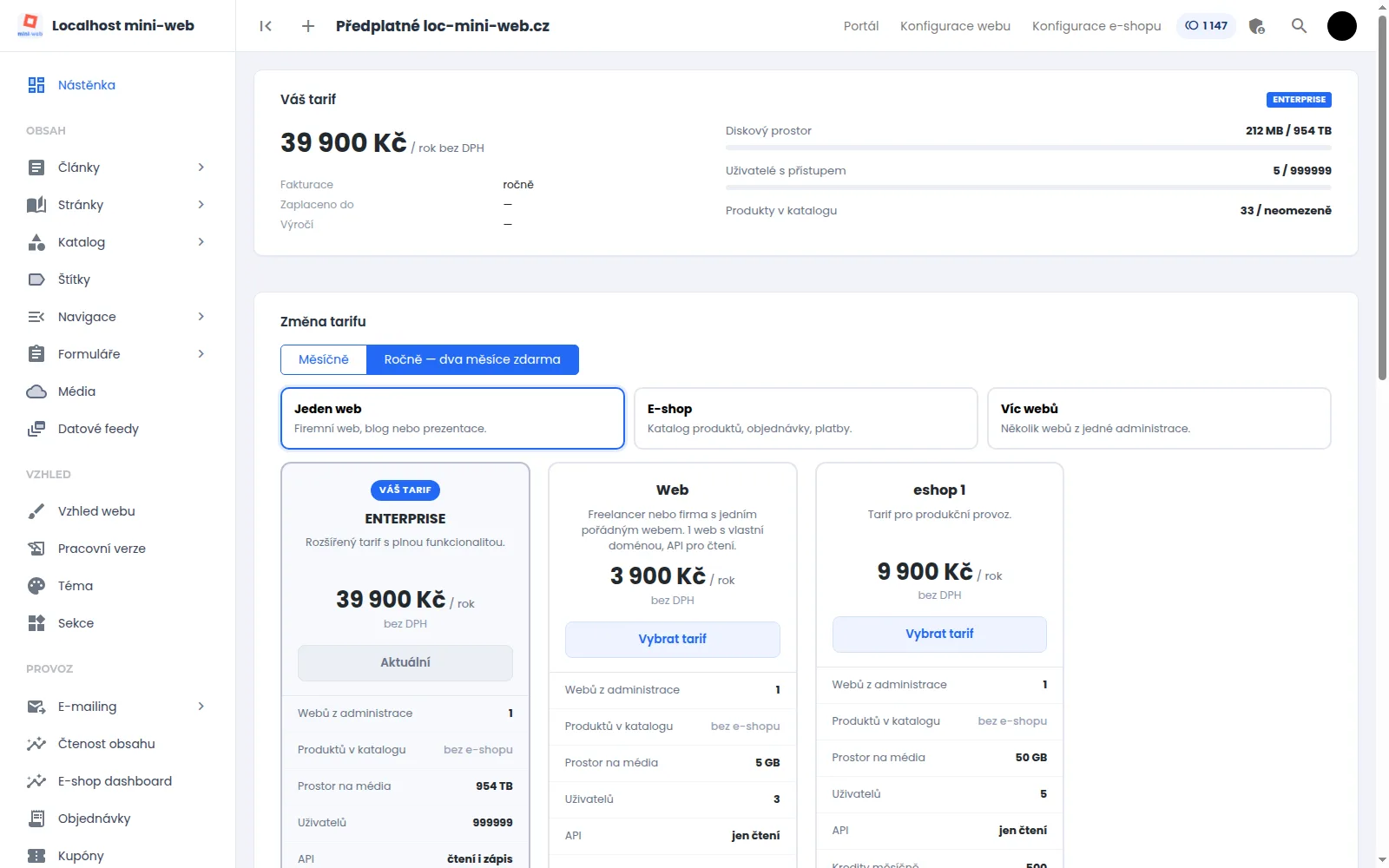Screen dimensions: 1389x868
Task: Open the Nástěnka dashboard icon
Action: (36, 85)
